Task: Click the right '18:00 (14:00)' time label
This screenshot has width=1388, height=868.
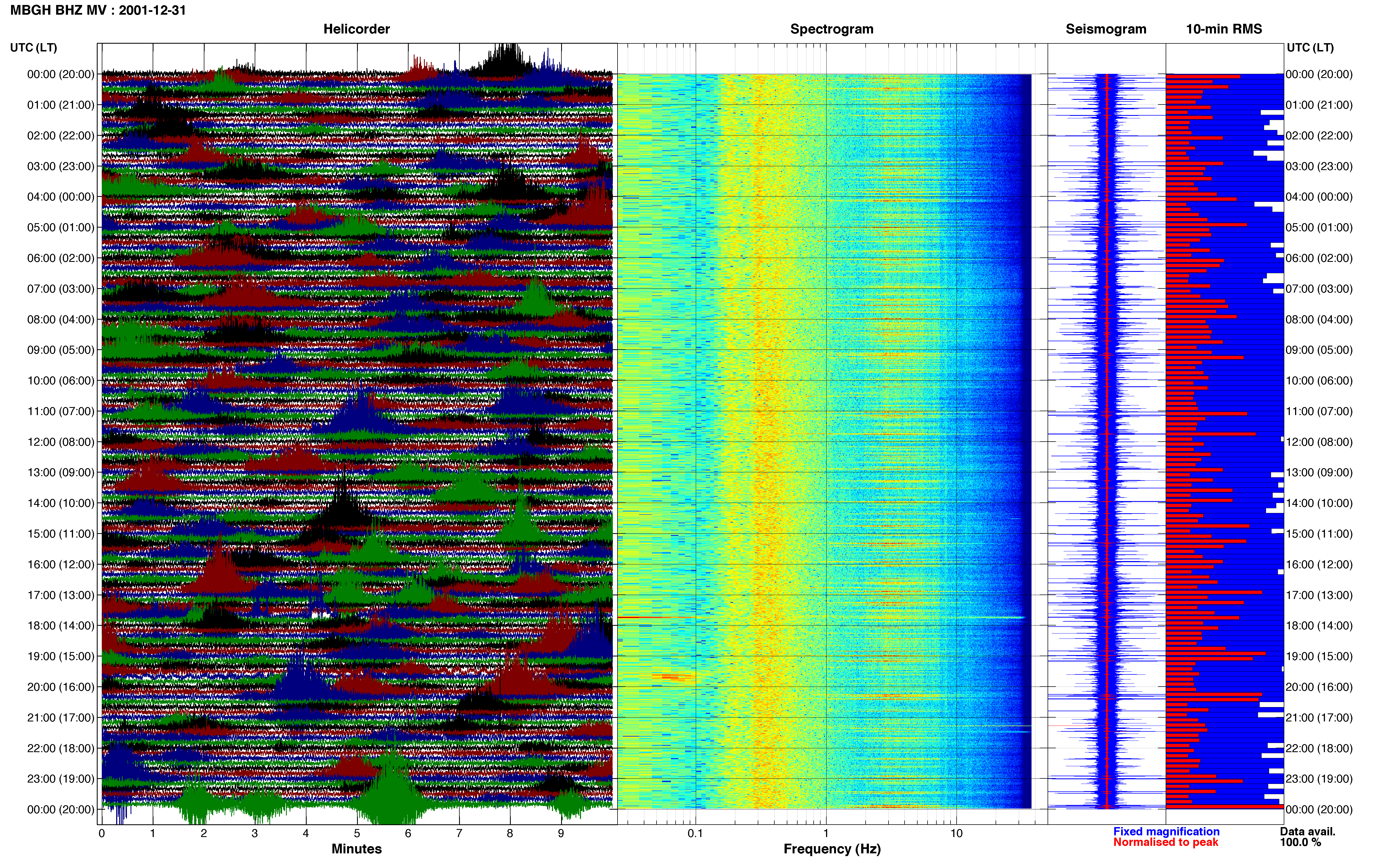Action: [1319, 626]
